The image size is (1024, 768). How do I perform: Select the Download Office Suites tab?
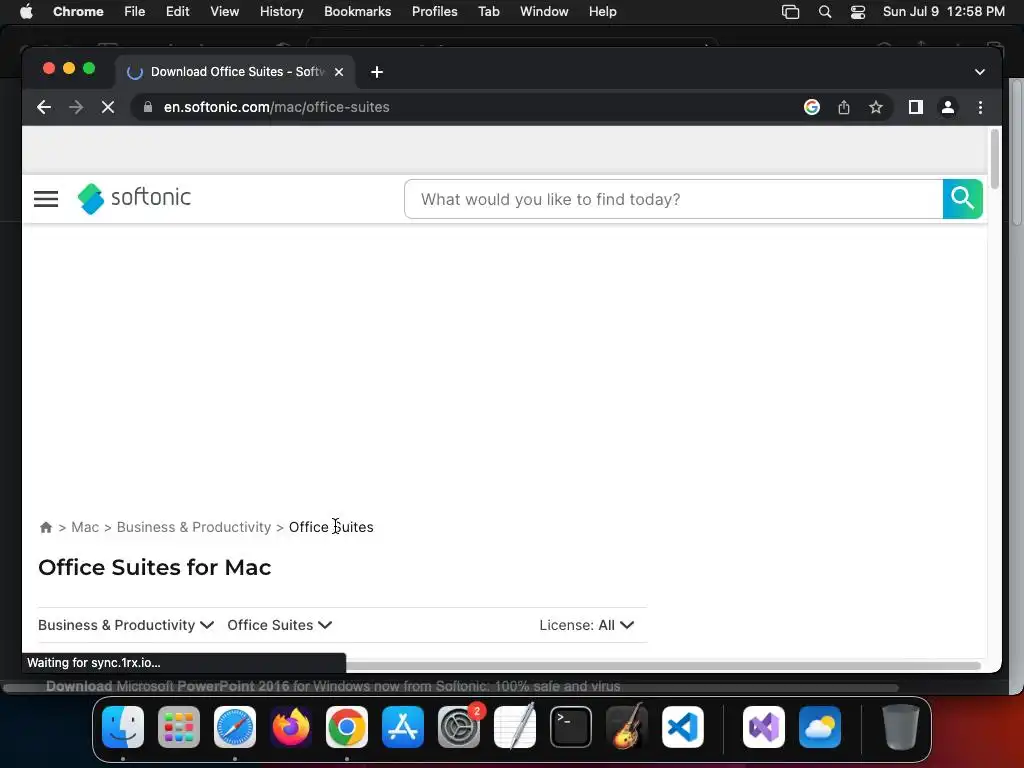(x=236, y=72)
